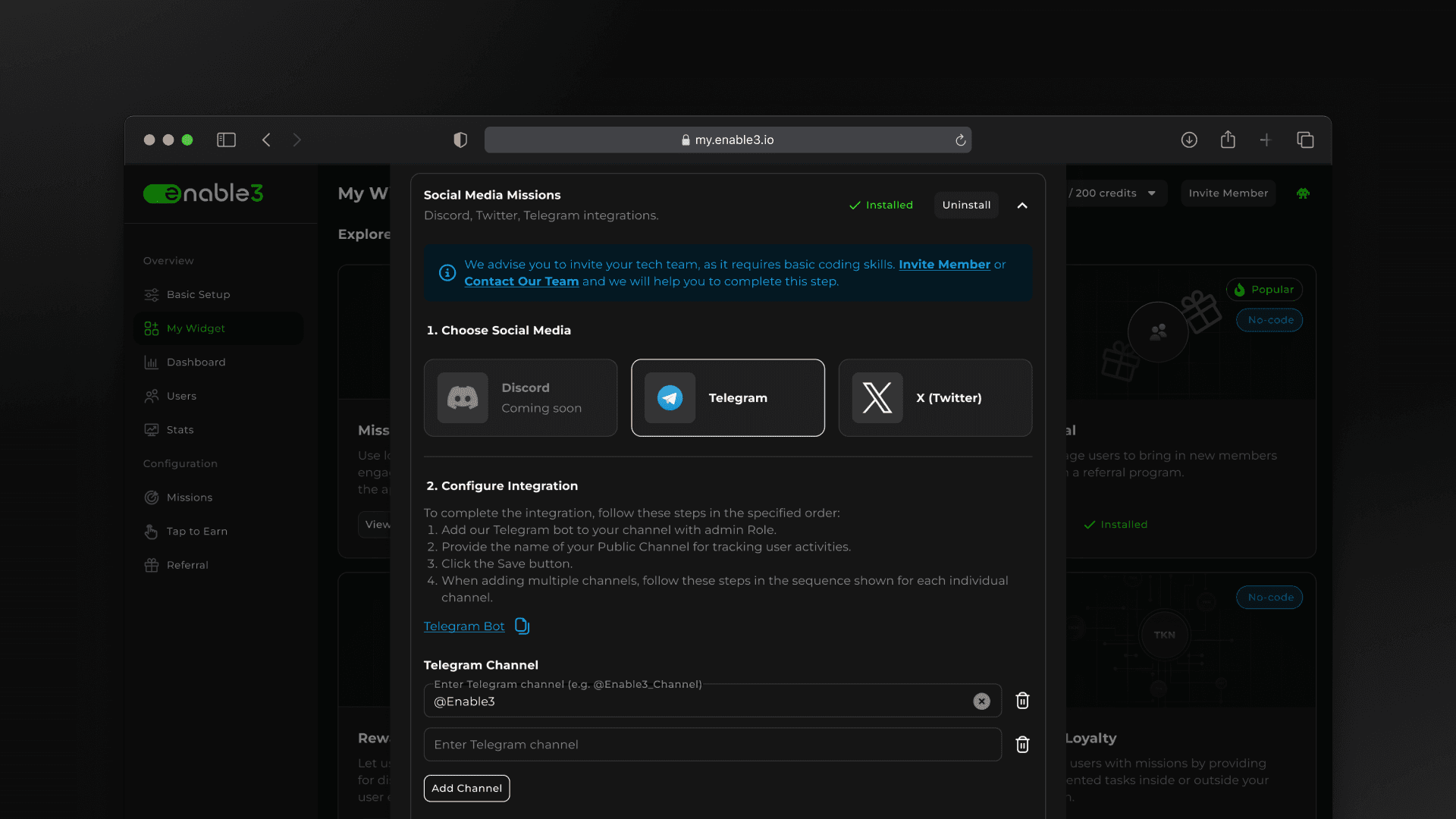
Task: Toggle the browser sidebar icon
Action: point(226,140)
